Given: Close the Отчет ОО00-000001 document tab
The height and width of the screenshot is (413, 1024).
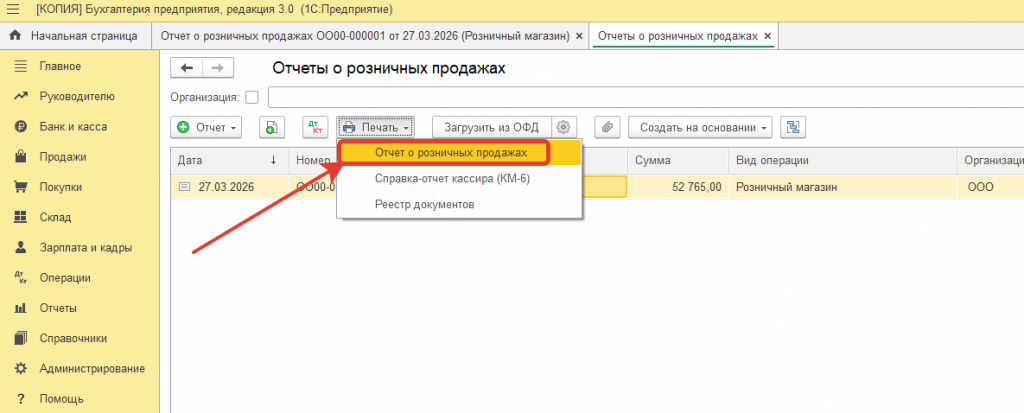Looking at the screenshot, I should click(x=579, y=37).
